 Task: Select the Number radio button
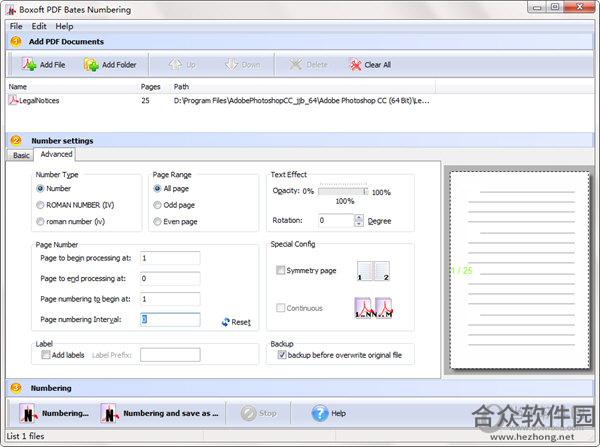40,188
